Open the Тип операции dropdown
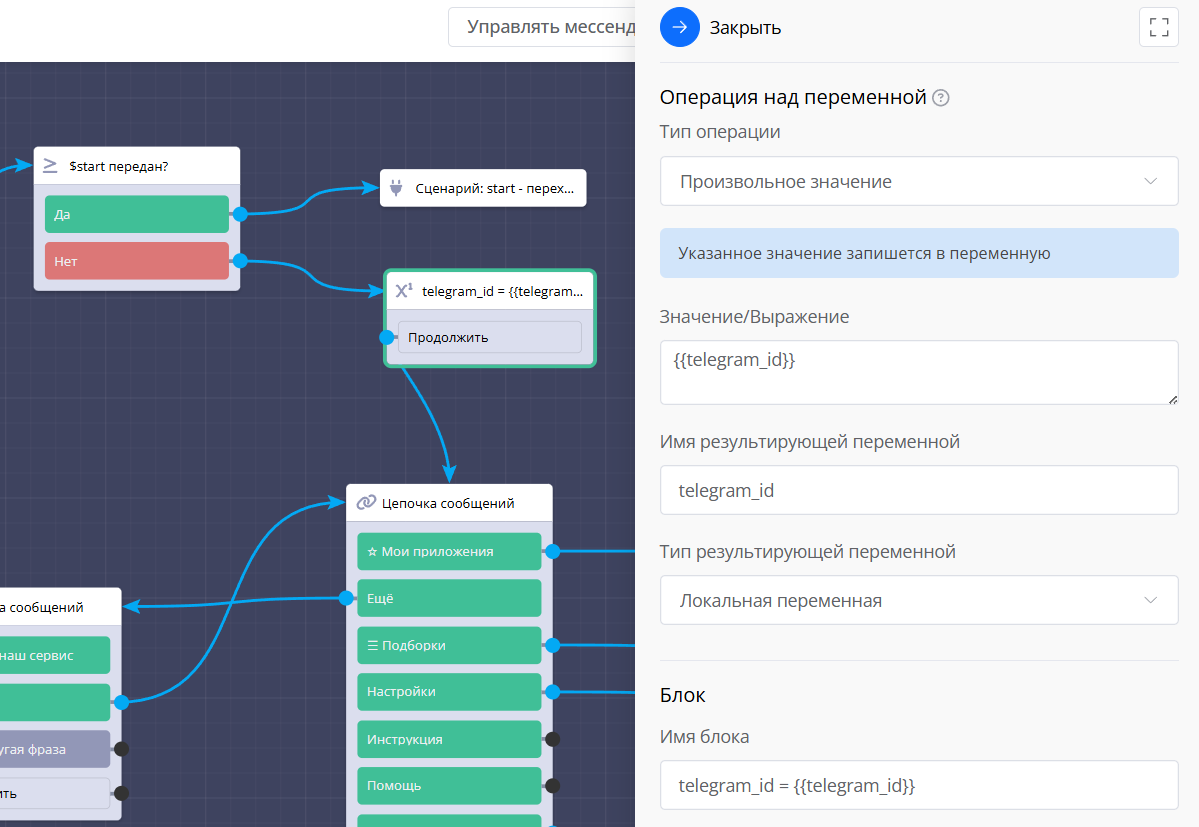 coord(918,182)
